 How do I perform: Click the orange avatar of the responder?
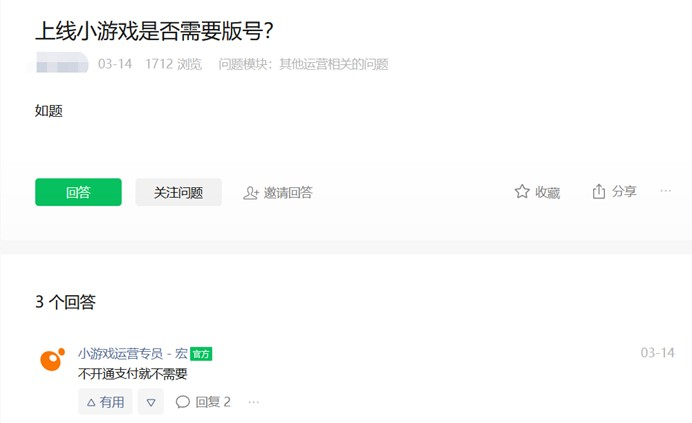click(53, 359)
